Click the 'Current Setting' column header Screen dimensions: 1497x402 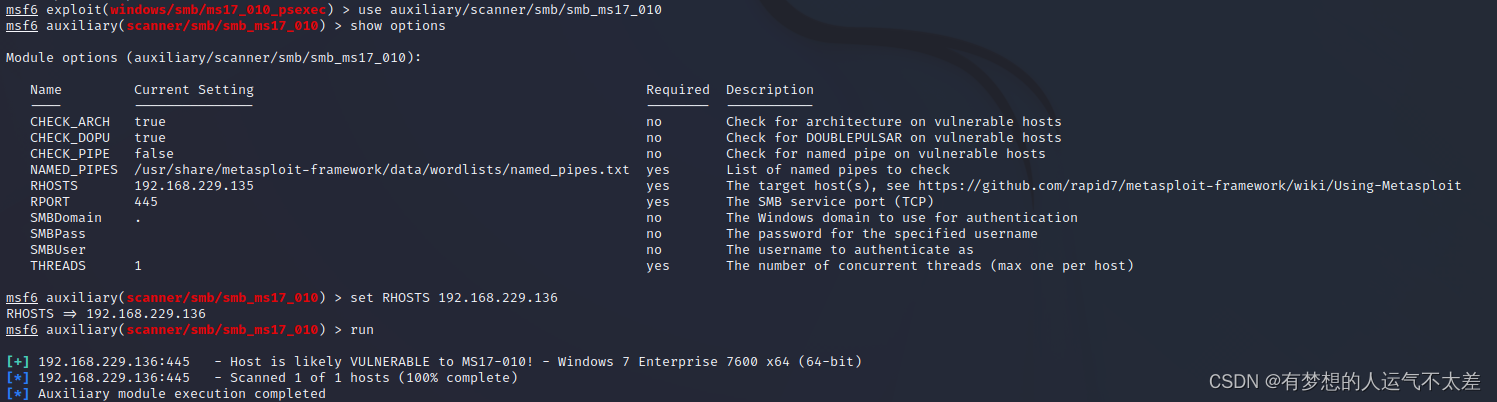click(x=194, y=90)
